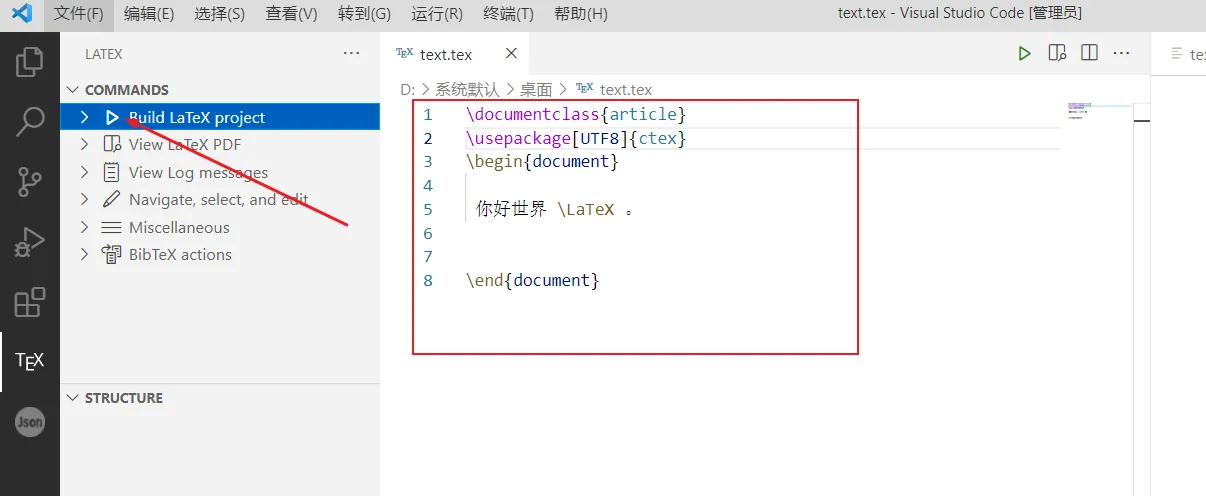Select the TeX LaTeX Workshop view
1206x496 pixels.
(x=30, y=362)
